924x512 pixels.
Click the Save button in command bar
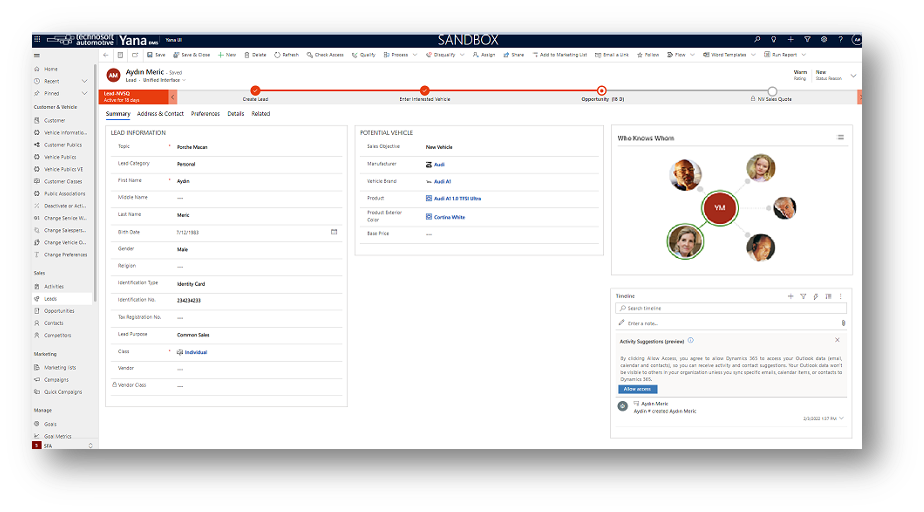pos(156,55)
